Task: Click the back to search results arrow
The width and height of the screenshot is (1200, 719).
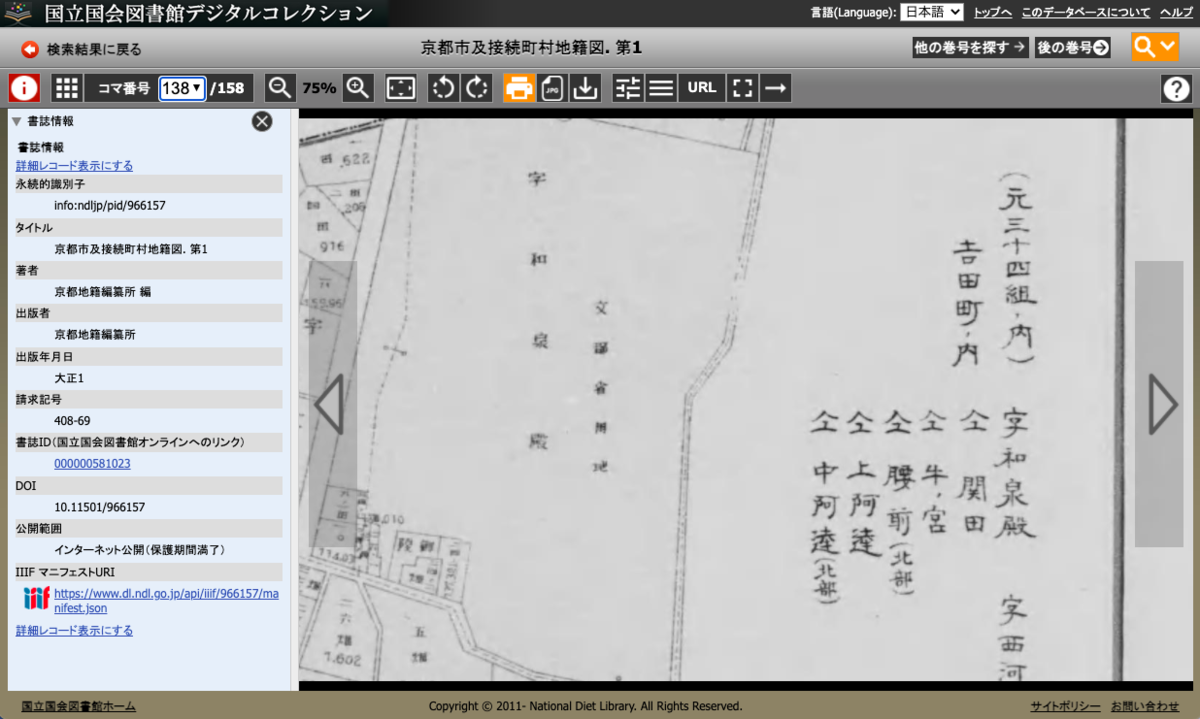Action: pyautogui.click(x=29, y=49)
